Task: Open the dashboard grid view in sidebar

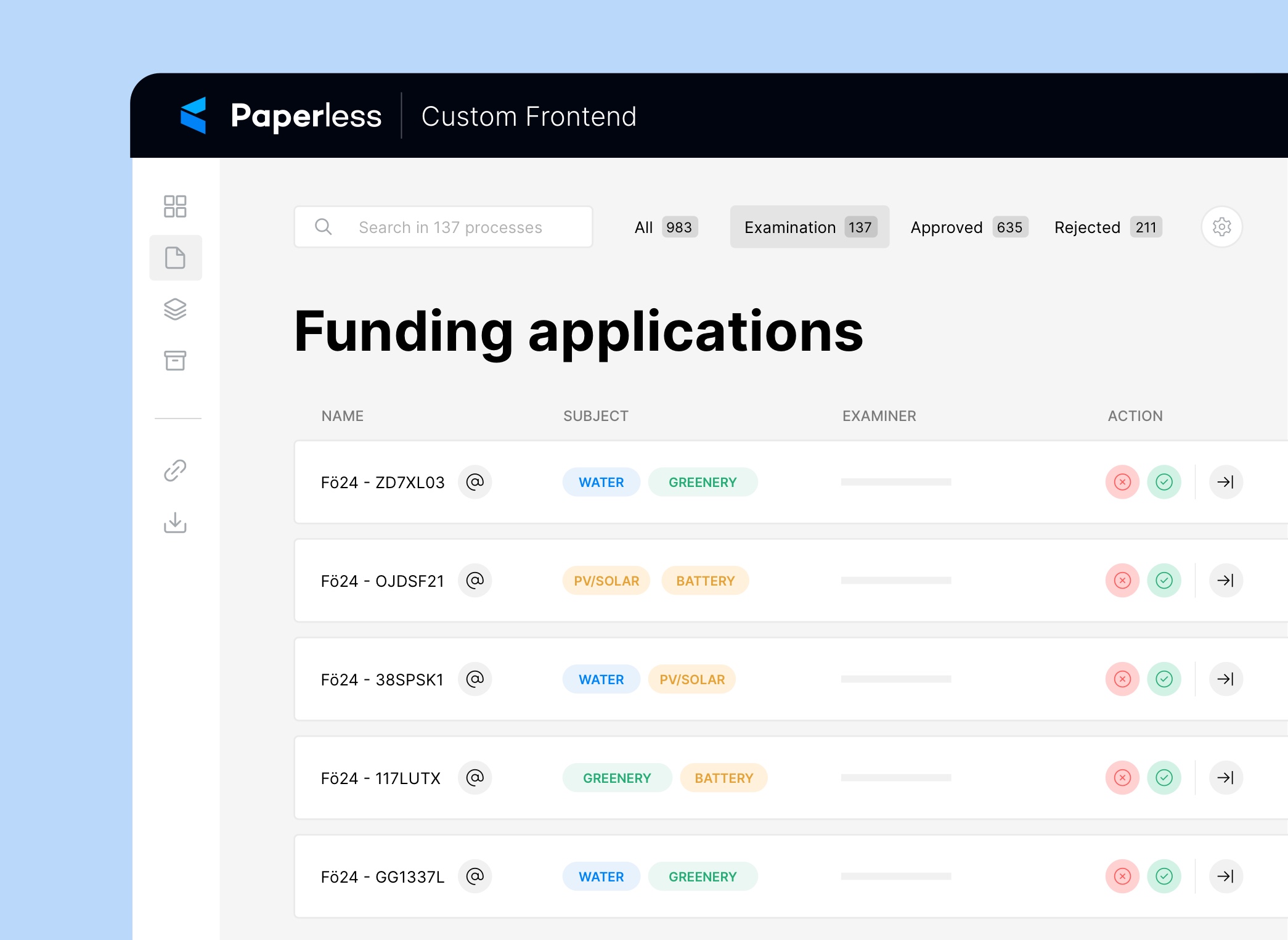Action: [x=176, y=206]
